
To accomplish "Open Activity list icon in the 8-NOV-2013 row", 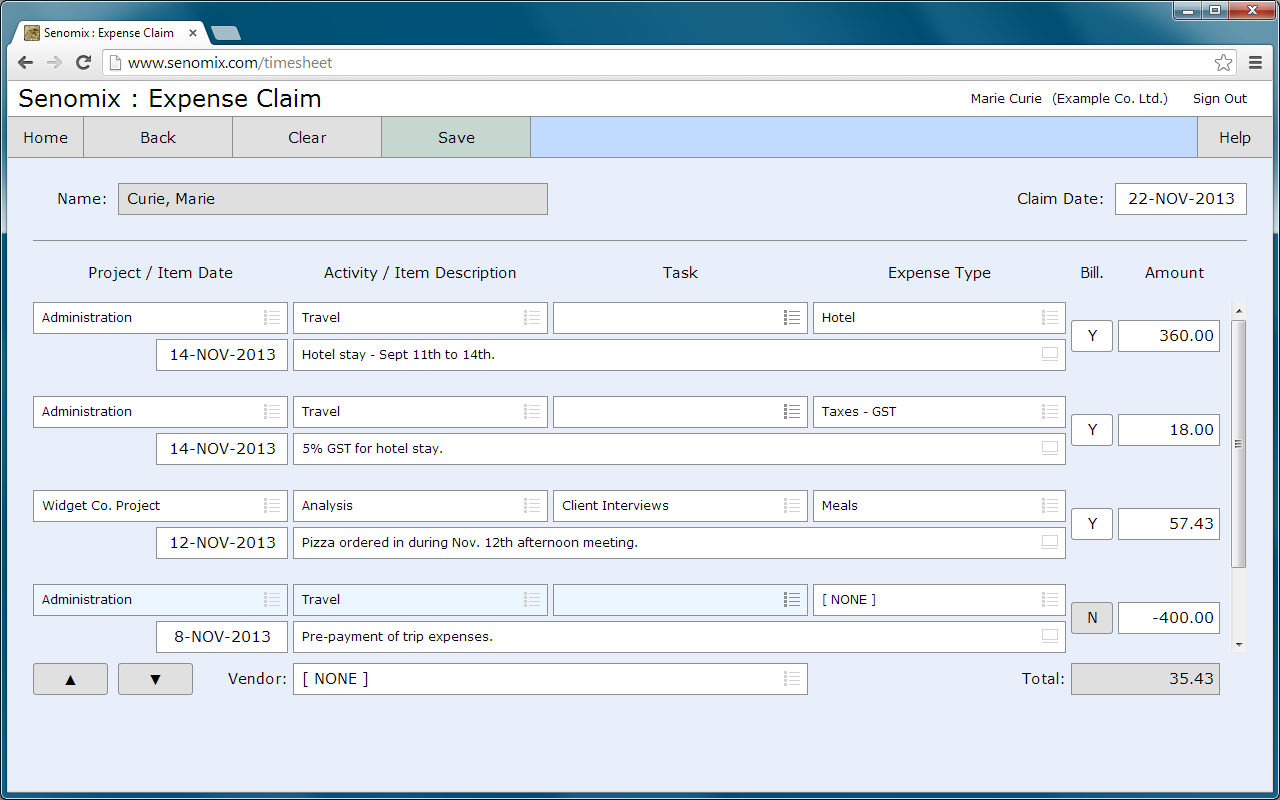I will click(x=532, y=599).
